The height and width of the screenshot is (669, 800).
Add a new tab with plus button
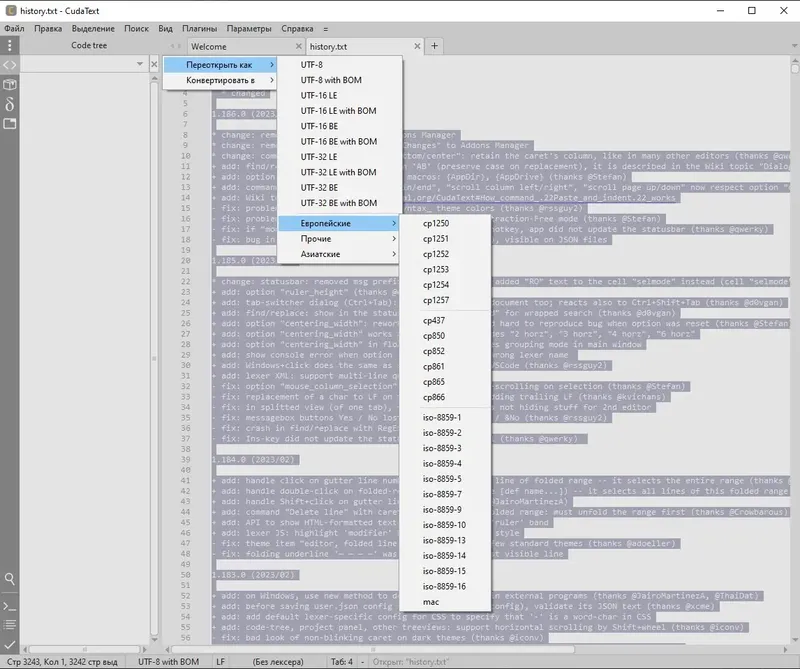pyautogui.click(x=434, y=46)
